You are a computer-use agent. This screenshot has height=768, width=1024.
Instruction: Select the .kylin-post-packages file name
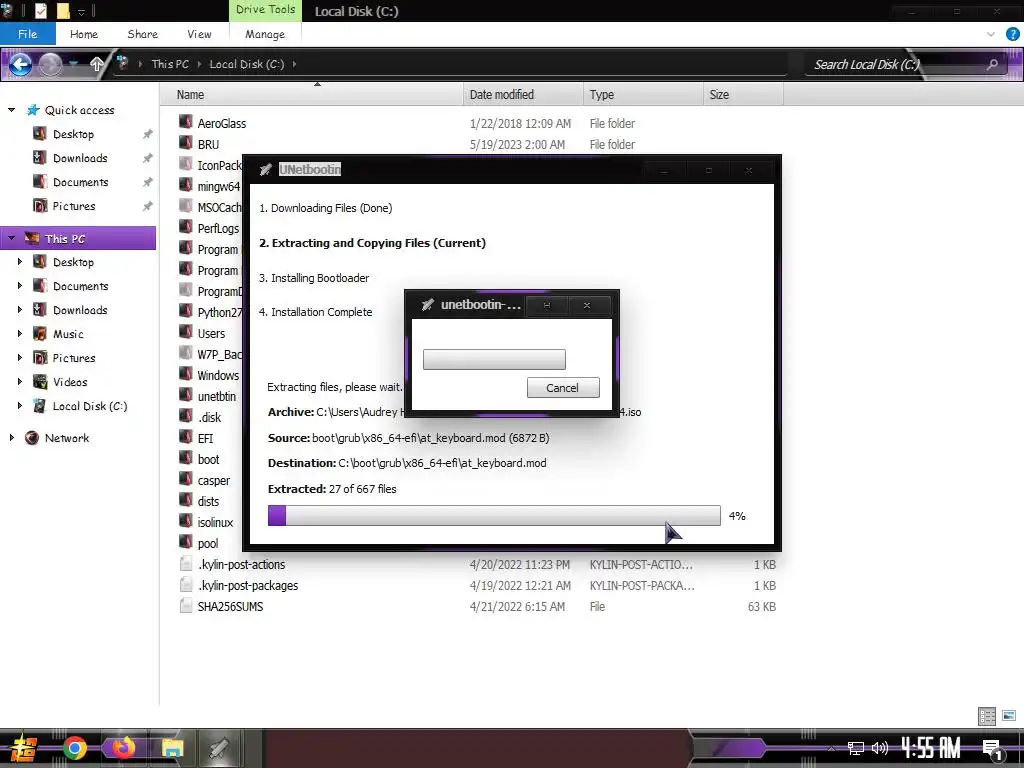point(248,585)
